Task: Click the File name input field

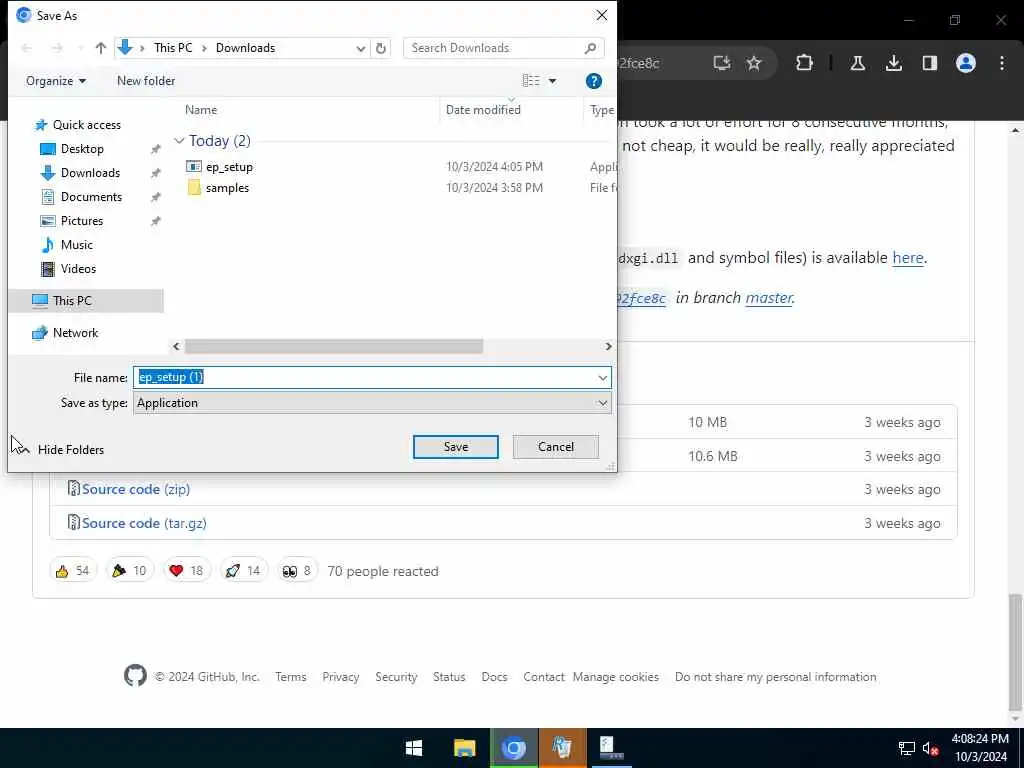Action: point(372,378)
